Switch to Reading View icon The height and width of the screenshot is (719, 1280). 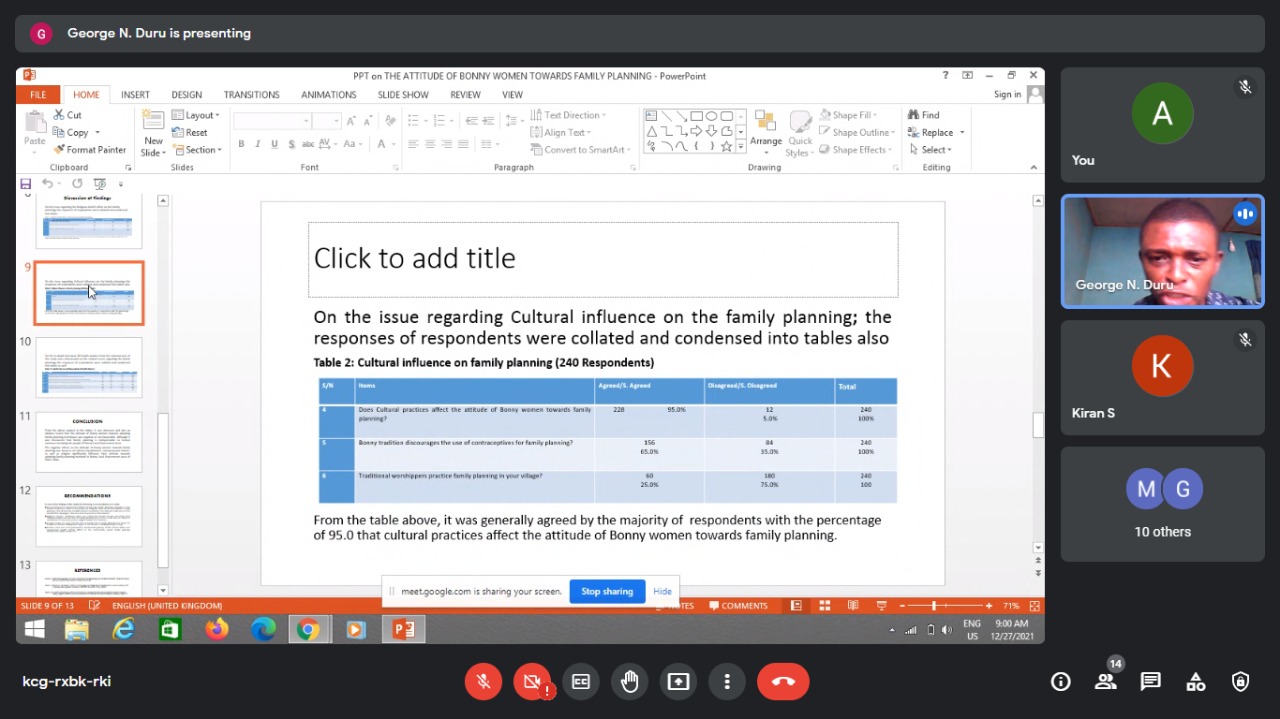click(853, 606)
